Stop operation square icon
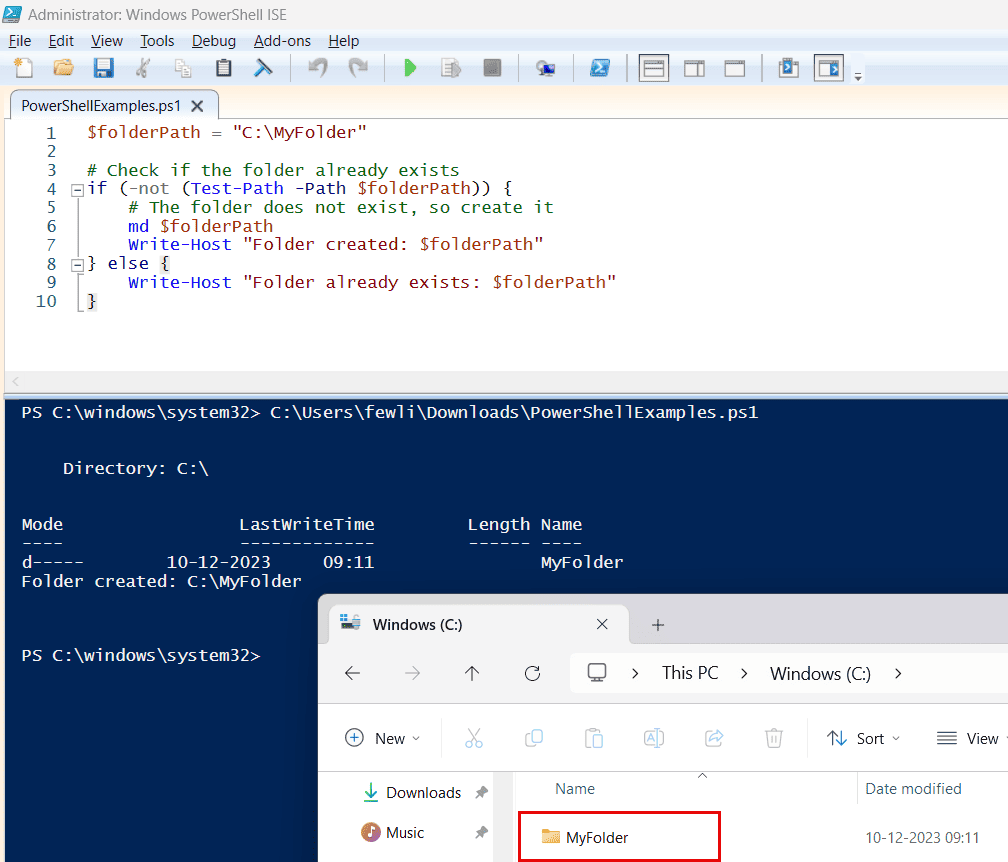The width and height of the screenshot is (1008, 862). click(492, 67)
